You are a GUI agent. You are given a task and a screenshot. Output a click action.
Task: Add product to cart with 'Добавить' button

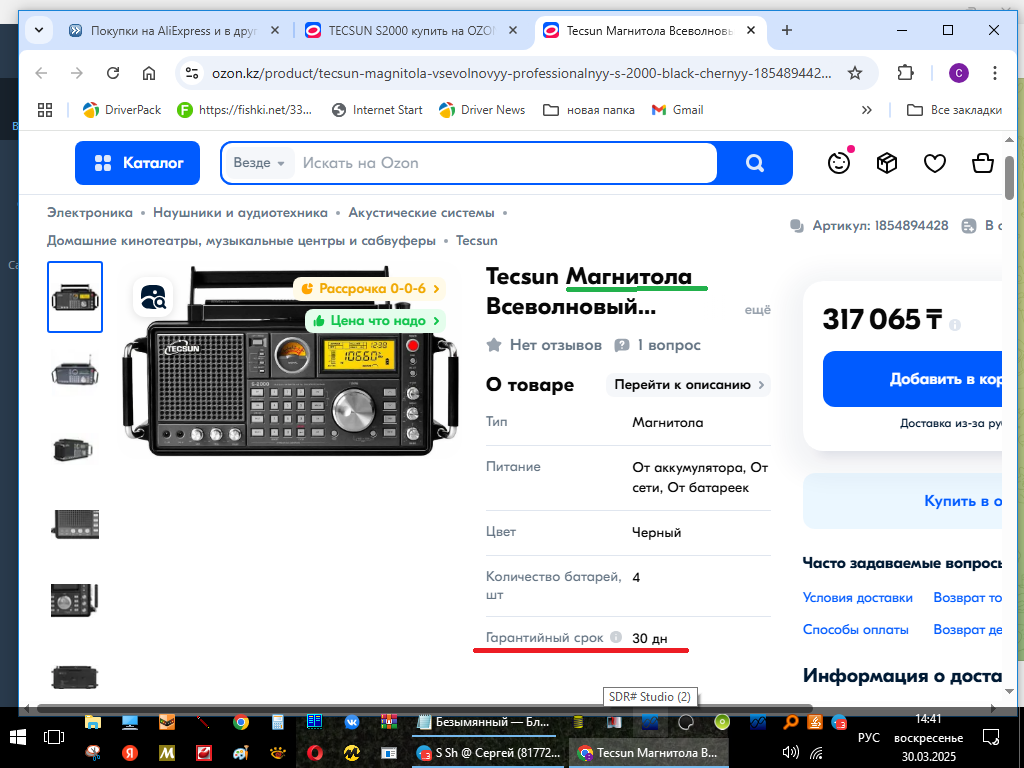pyautogui.click(x=912, y=379)
